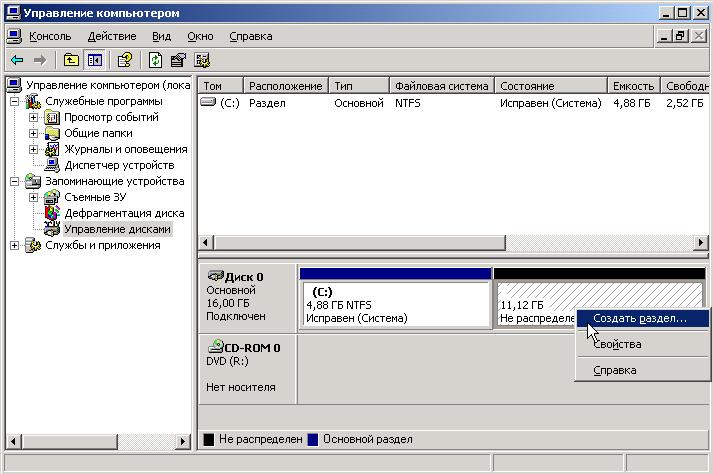Click the console system icon in menu bar
Image resolution: width=713 pixels, height=474 pixels.
pyautogui.click(x=14, y=36)
